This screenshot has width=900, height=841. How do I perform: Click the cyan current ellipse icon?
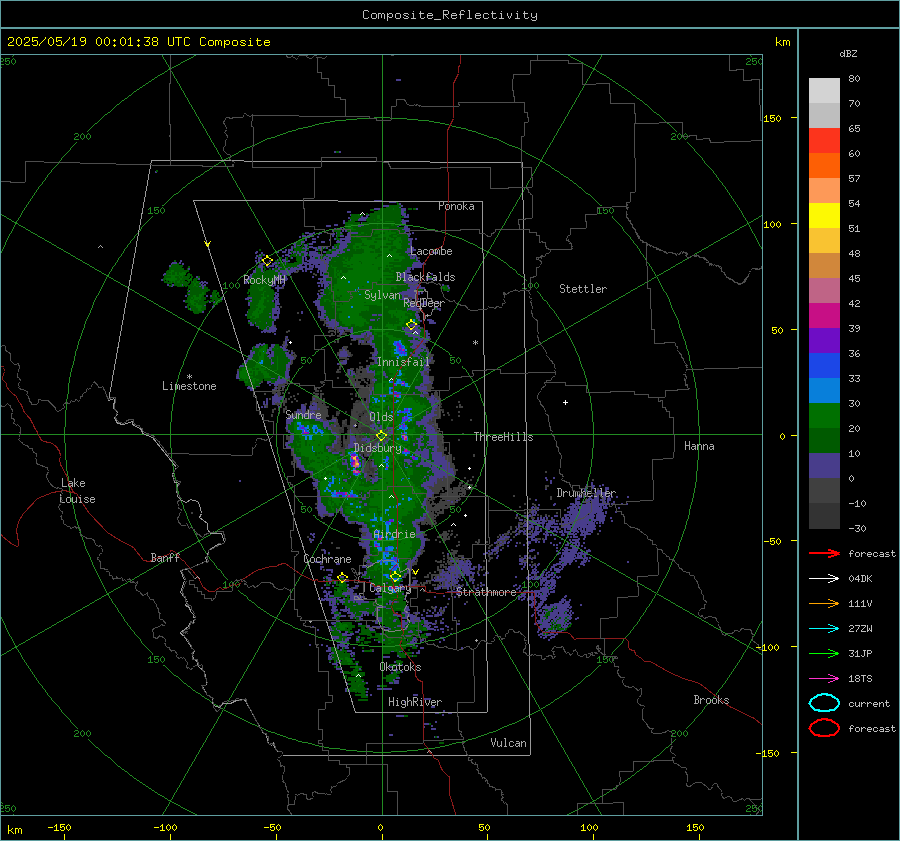click(x=824, y=703)
